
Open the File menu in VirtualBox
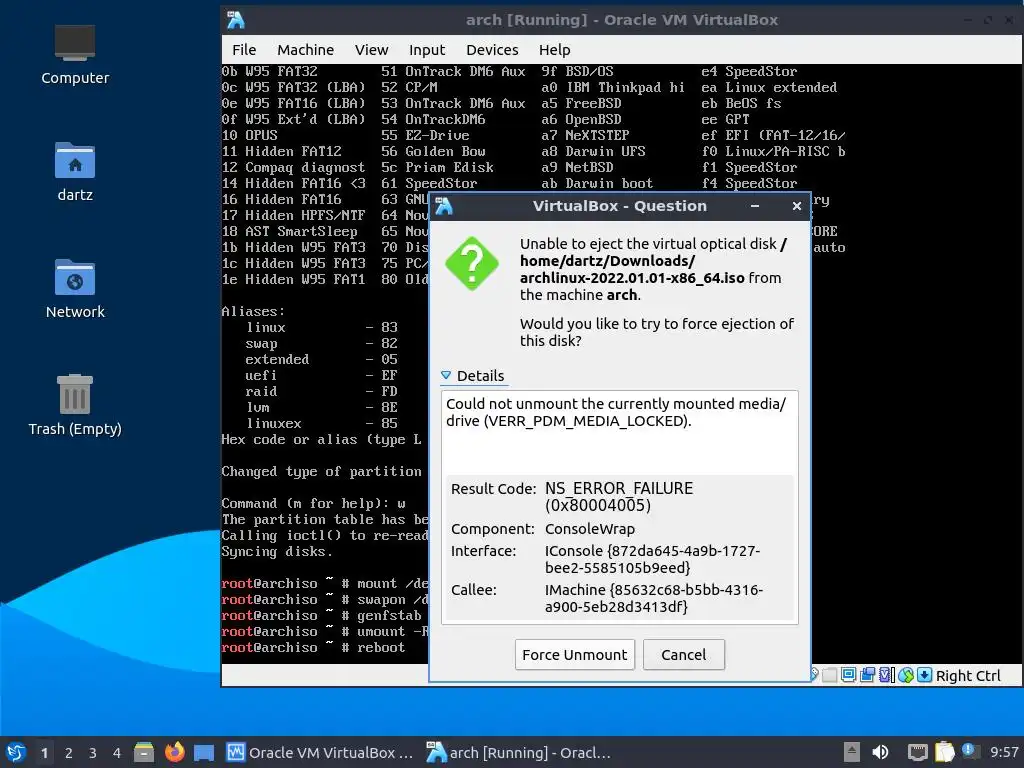[244, 50]
